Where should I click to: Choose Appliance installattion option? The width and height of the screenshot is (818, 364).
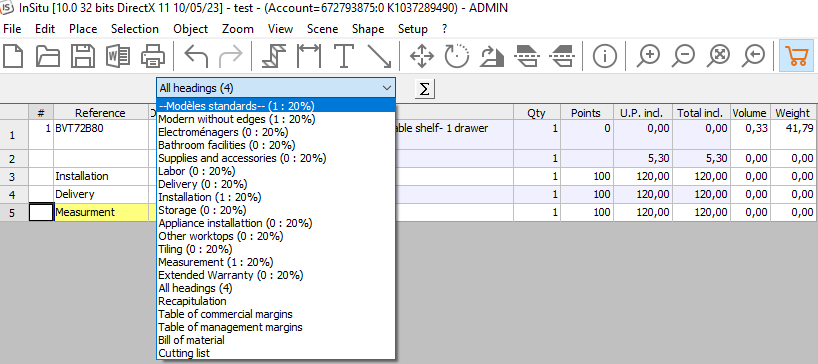[x=276, y=223]
